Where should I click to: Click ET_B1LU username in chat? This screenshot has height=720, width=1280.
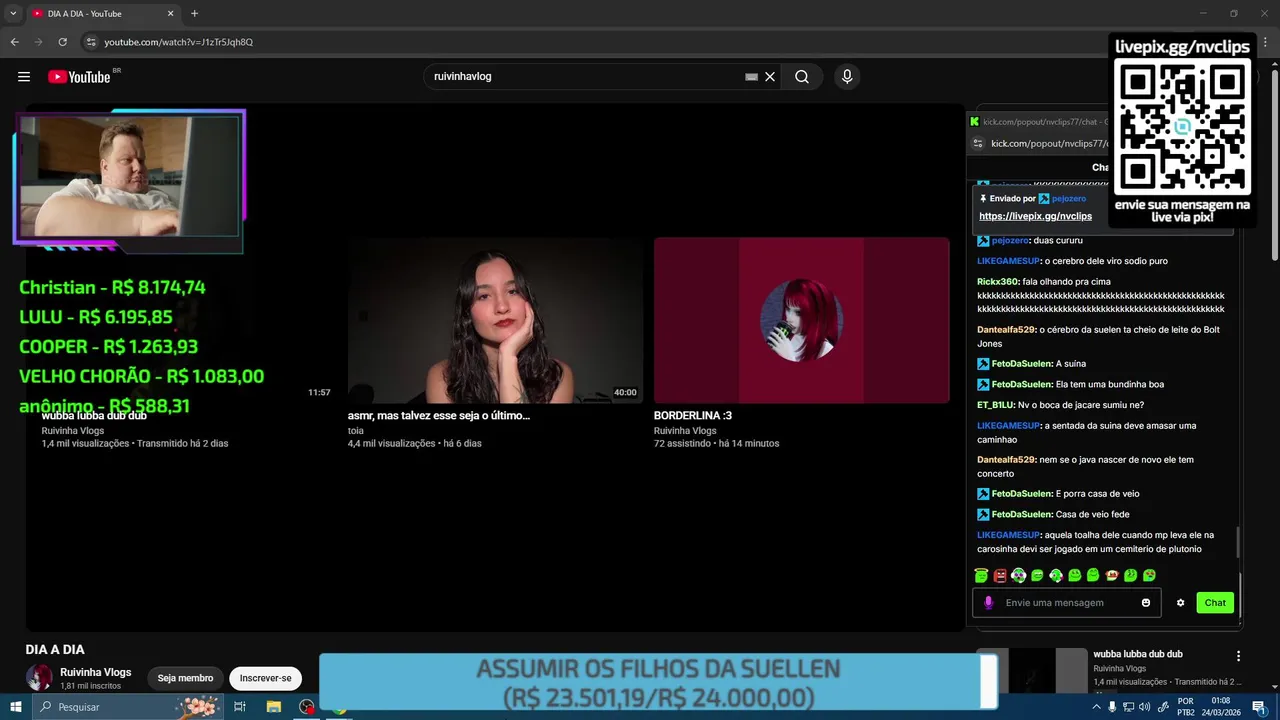tap(995, 405)
